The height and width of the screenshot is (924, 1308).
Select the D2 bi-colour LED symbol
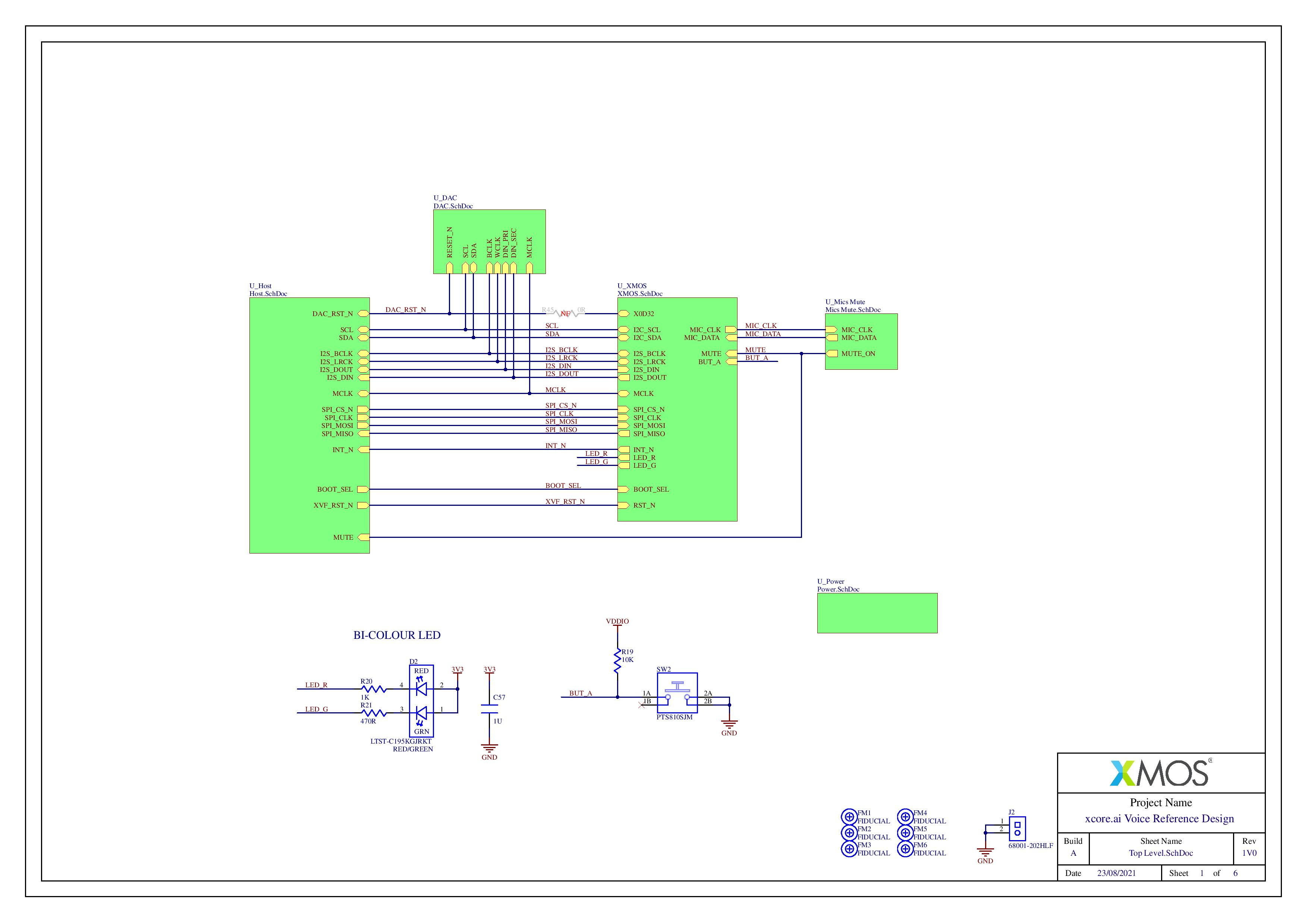pos(421,701)
